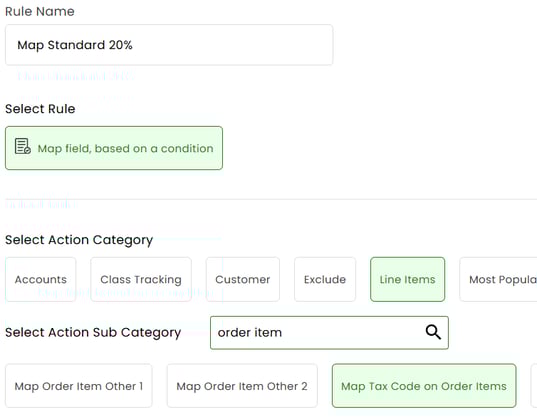Viewport: 537px width, 417px height.
Task: Select Map field, based on a condition
Action: click(114, 148)
